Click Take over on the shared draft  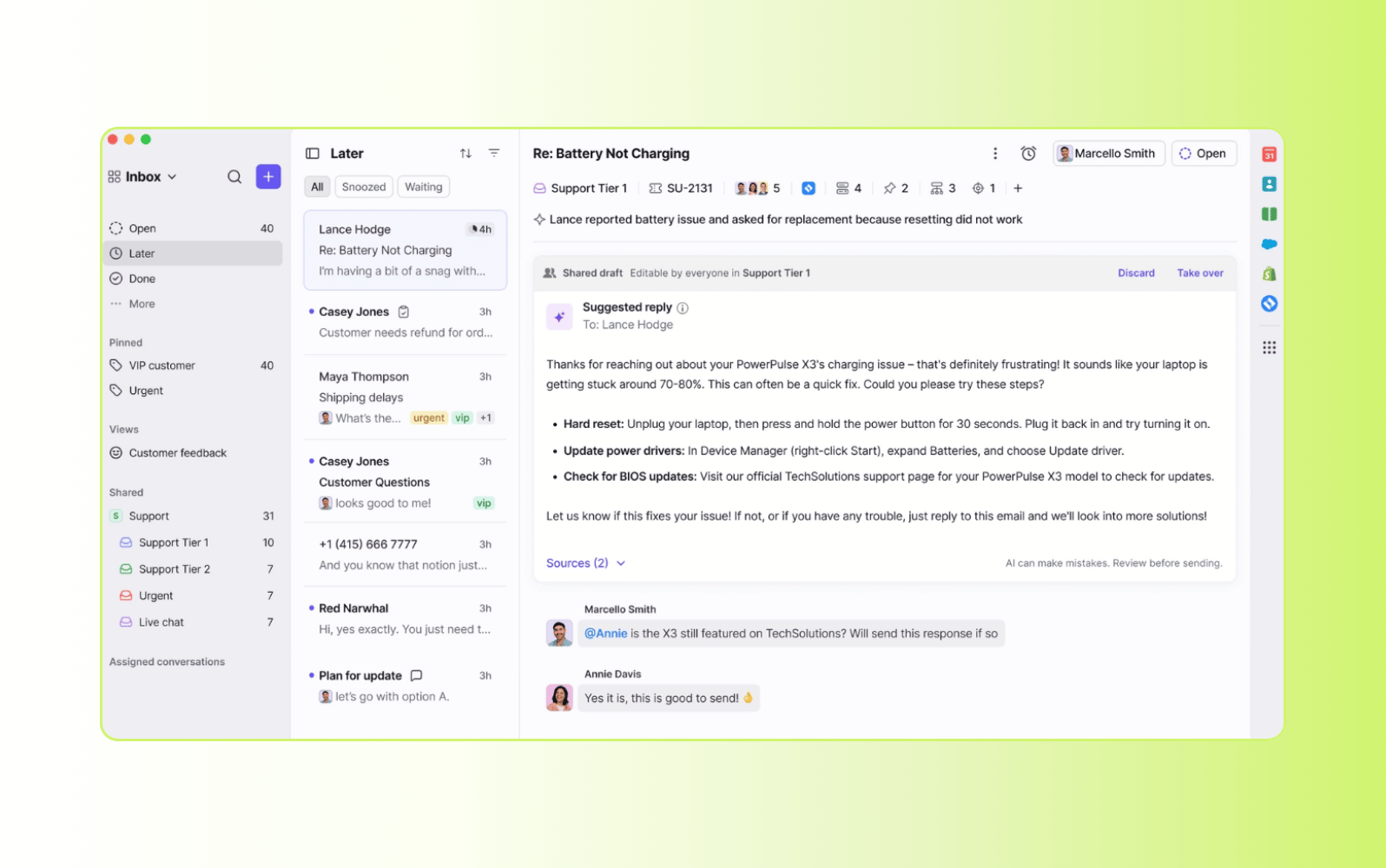[1200, 273]
